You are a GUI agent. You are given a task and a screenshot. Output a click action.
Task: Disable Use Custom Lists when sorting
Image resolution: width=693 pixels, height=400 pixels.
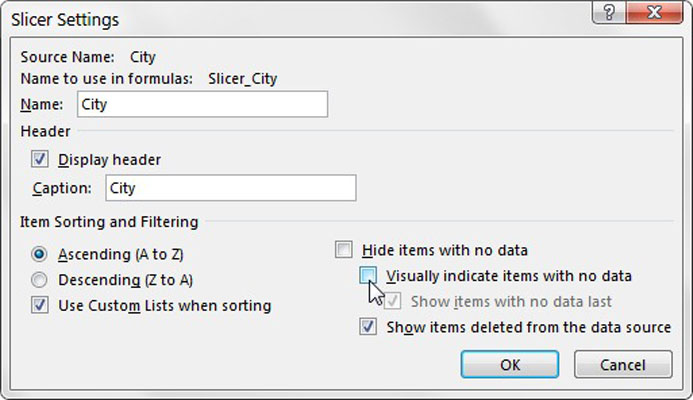[x=40, y=305]
